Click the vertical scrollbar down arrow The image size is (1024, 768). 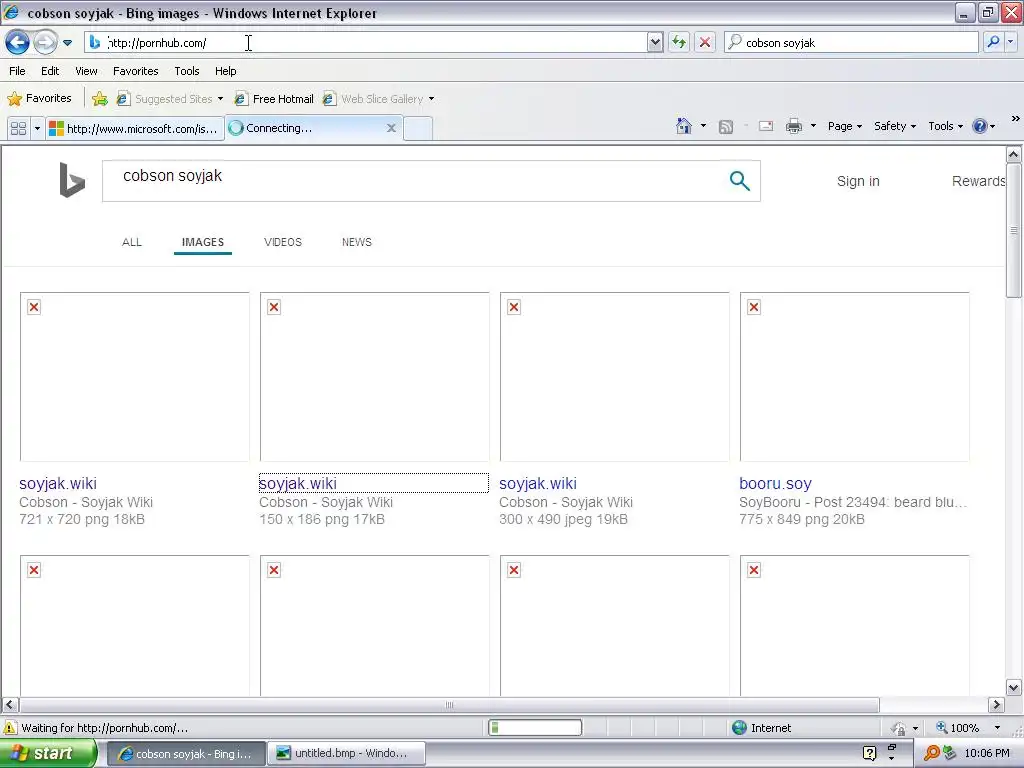(1013, 687)
